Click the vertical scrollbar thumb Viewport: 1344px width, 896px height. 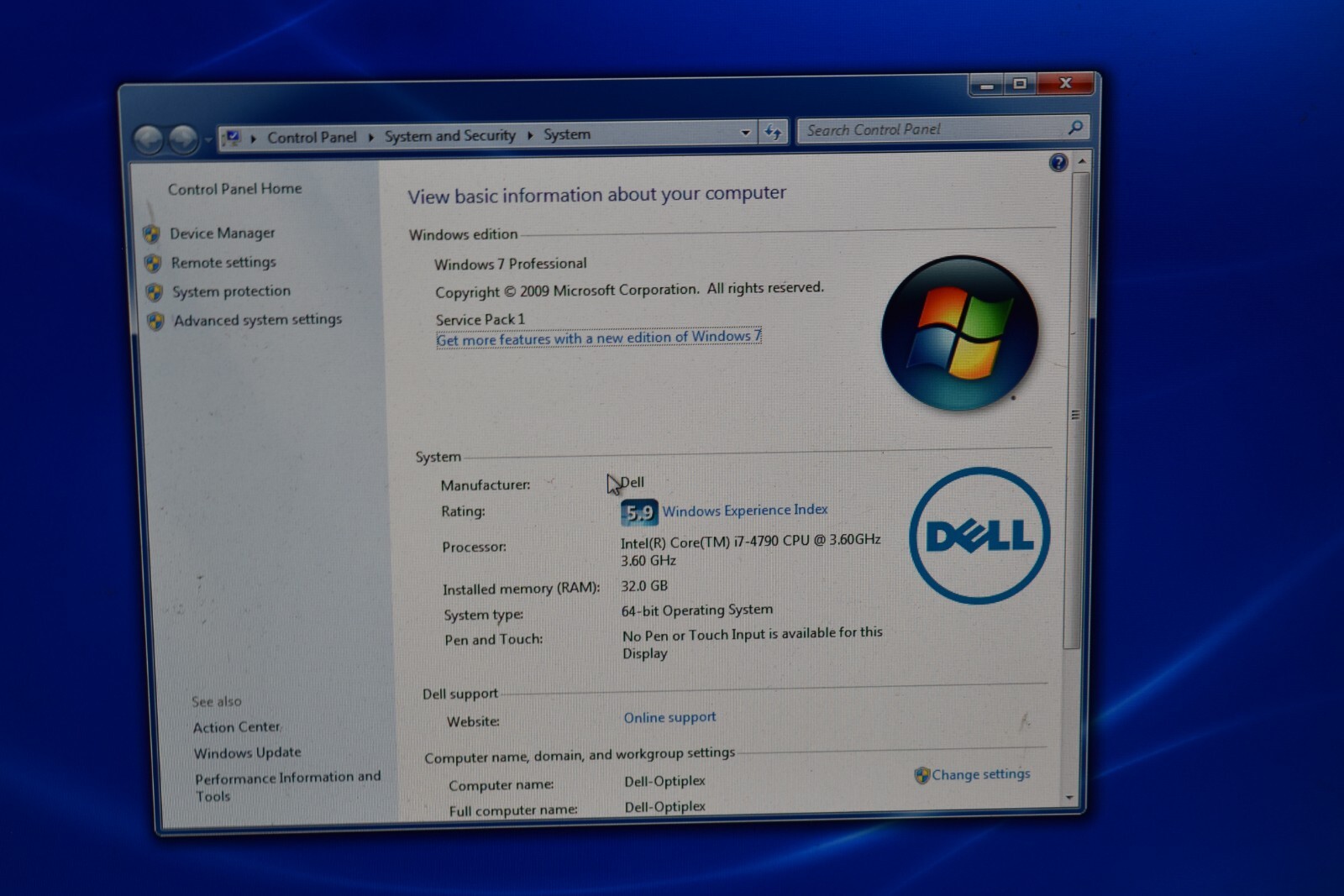[1077, 410]
